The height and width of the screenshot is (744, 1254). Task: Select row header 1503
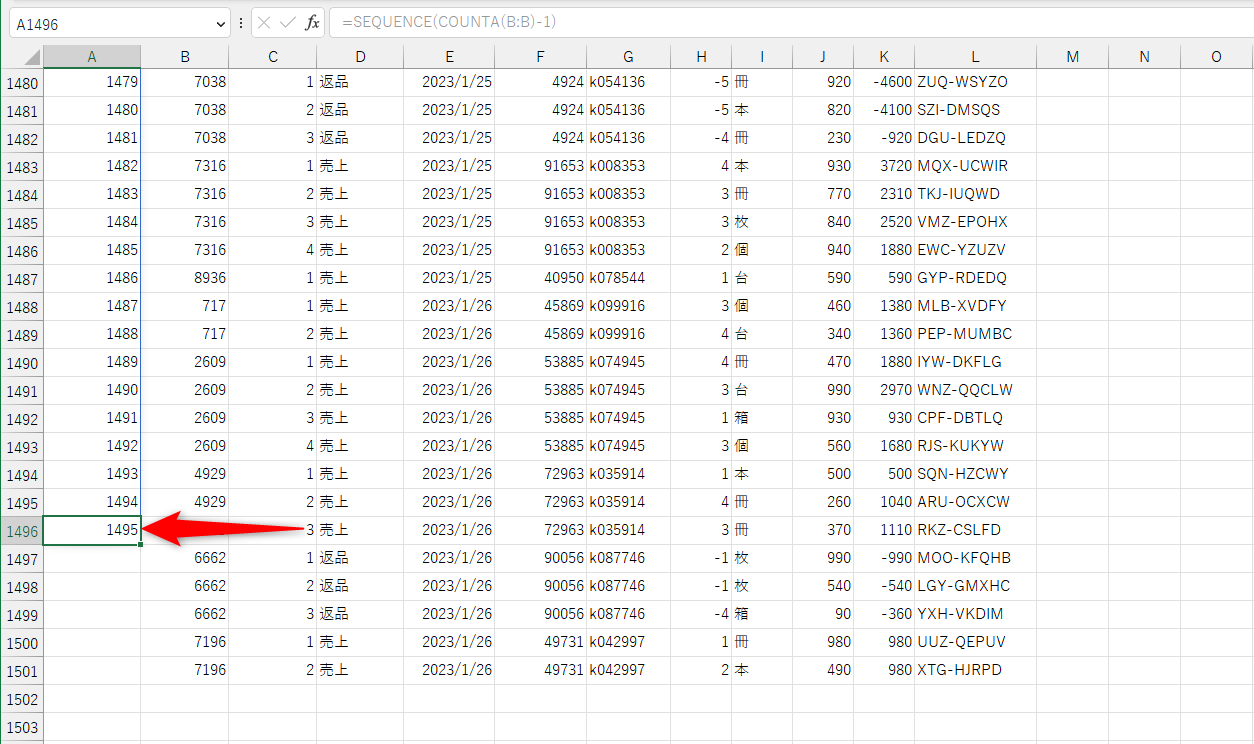22,727
